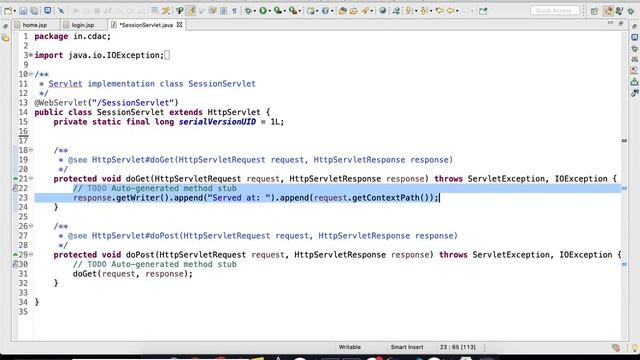
Task: Click the Coverage launch icon
Action: (278, 11)
